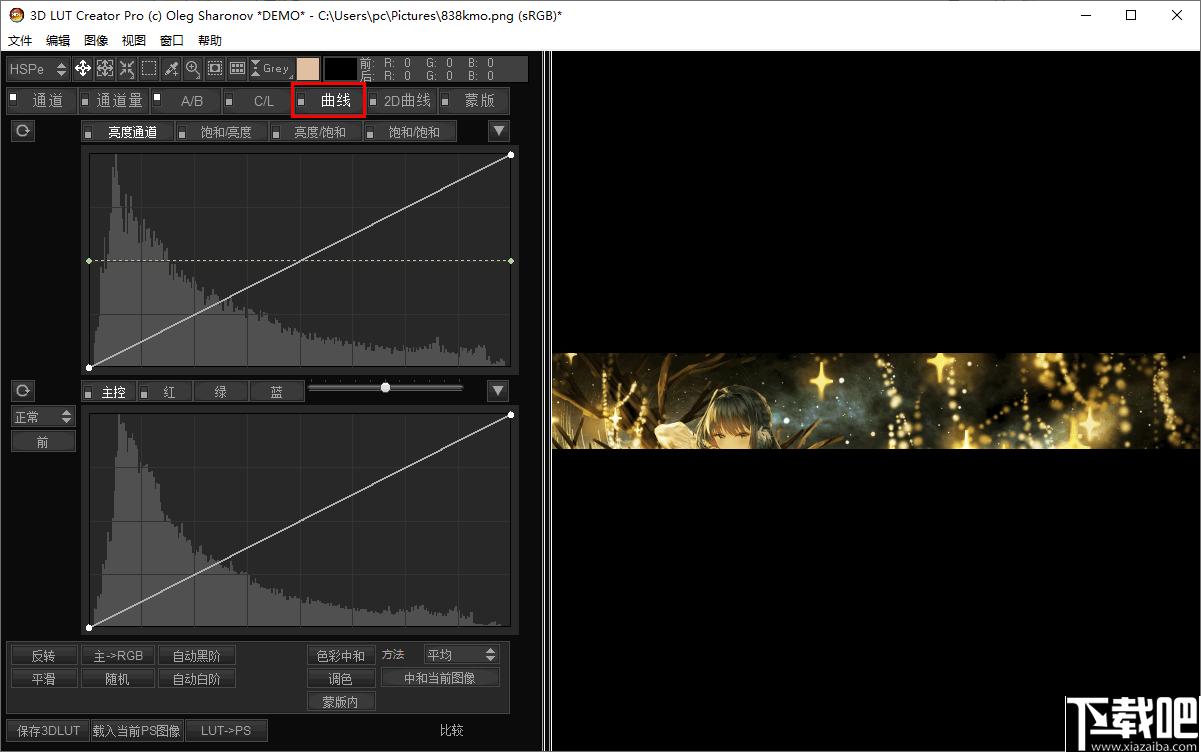Screen dimensions: 1201x752
Task: Click the 色彩中和 button
Action: tap(341, 656)
